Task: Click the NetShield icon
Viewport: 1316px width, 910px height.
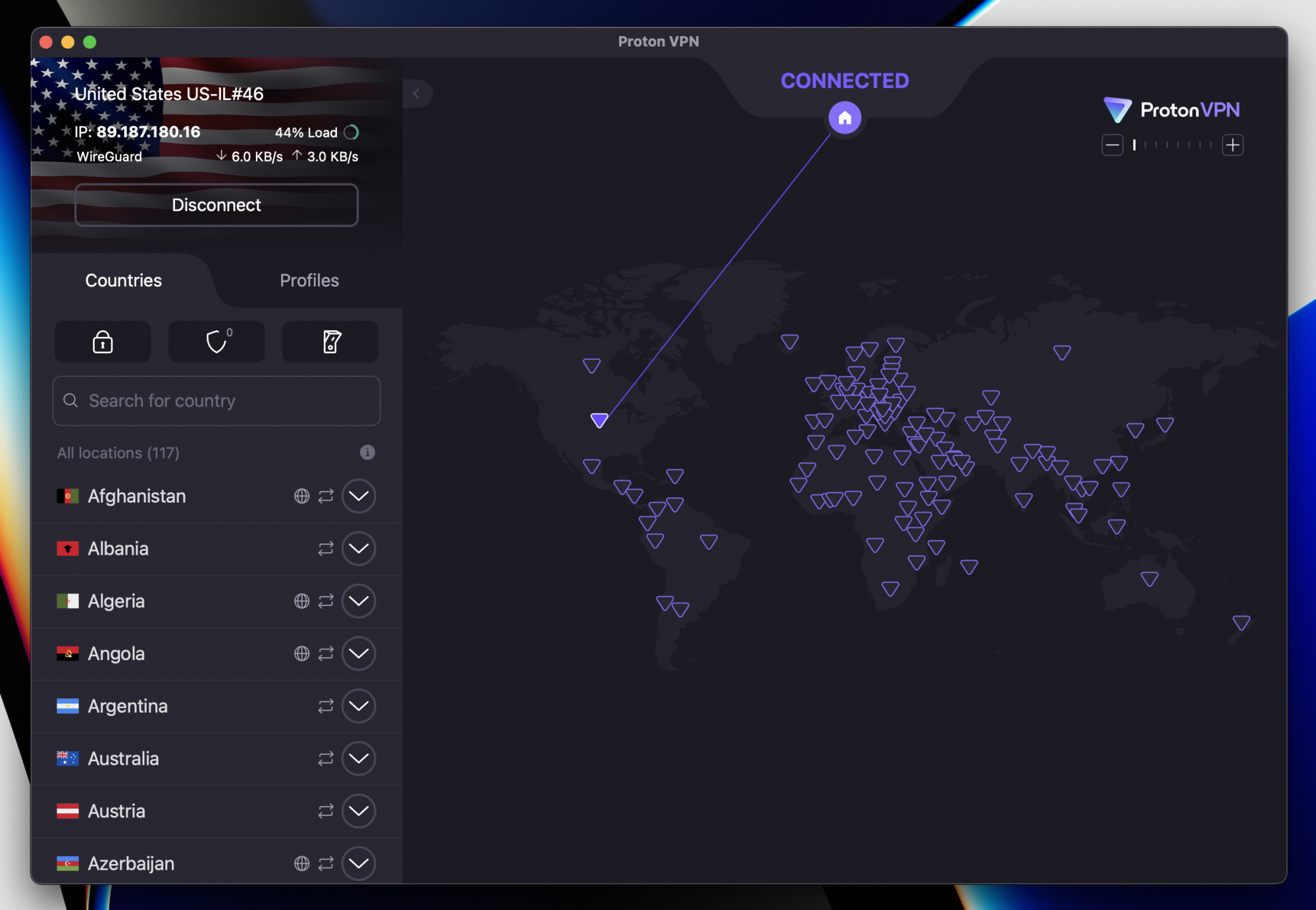Action: (216, 341)
